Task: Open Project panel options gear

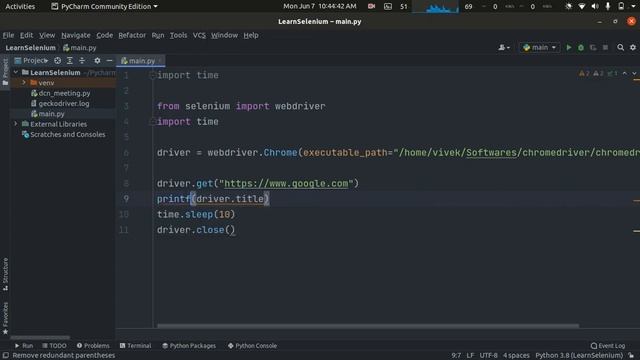Action: (97, 60)
